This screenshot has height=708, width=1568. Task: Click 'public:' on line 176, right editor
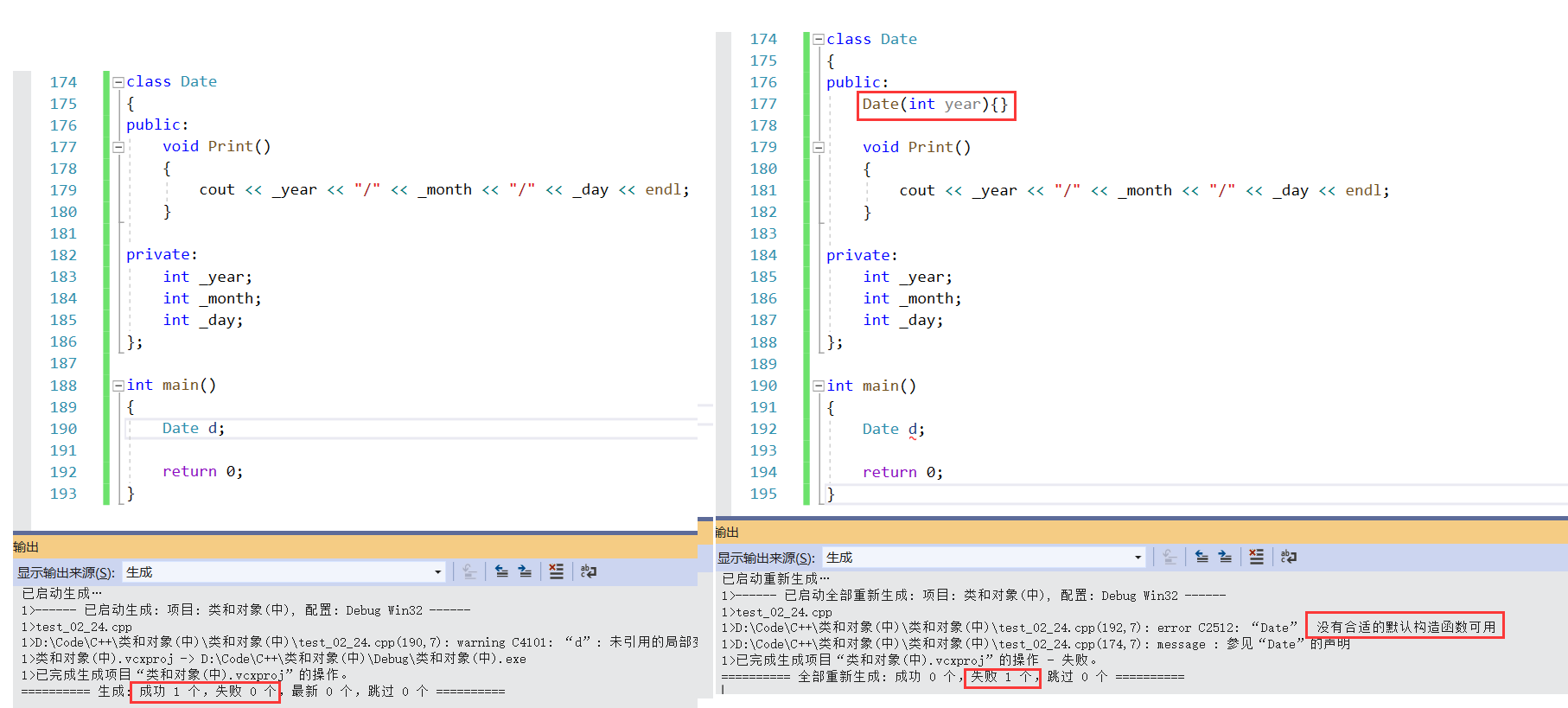tap(857, 82)
